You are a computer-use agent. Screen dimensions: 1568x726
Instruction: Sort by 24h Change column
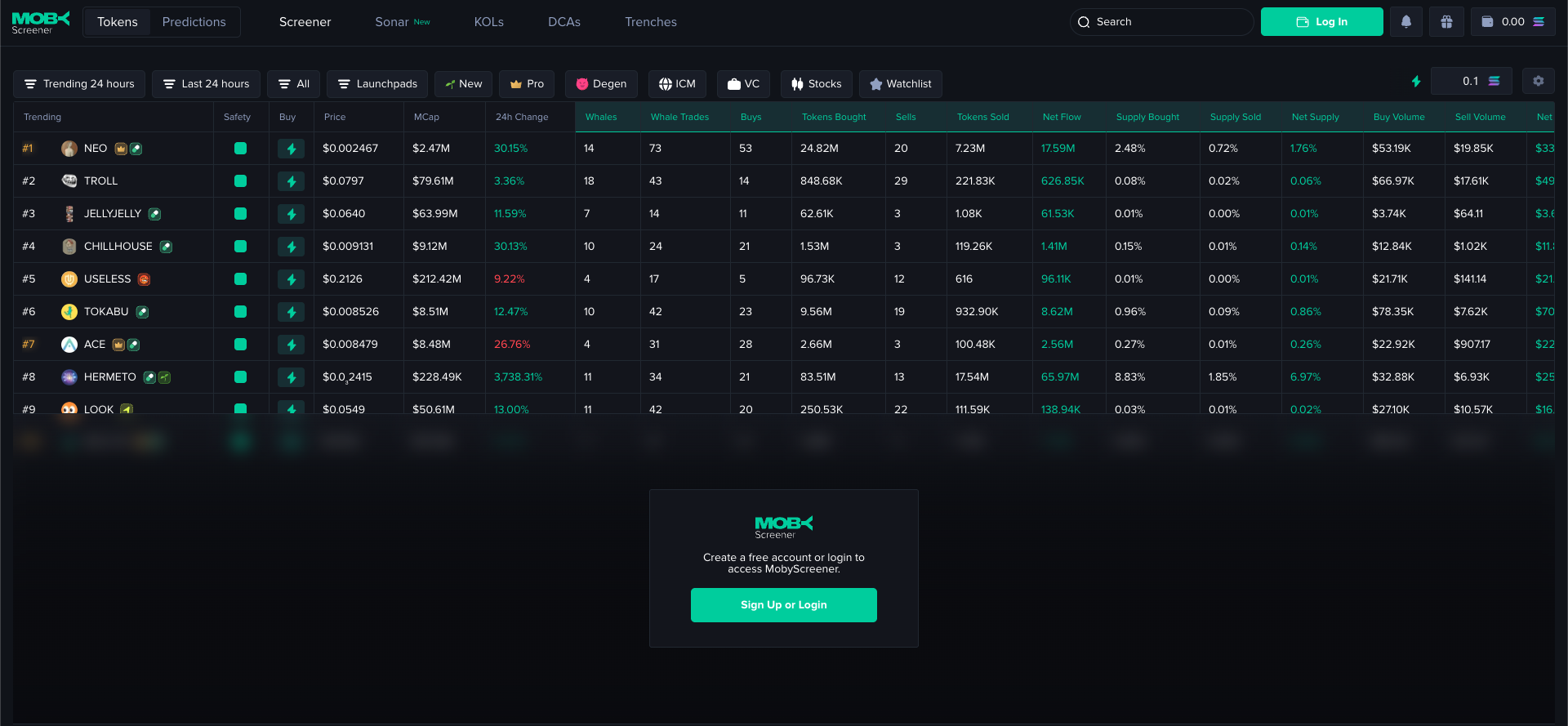522,117
